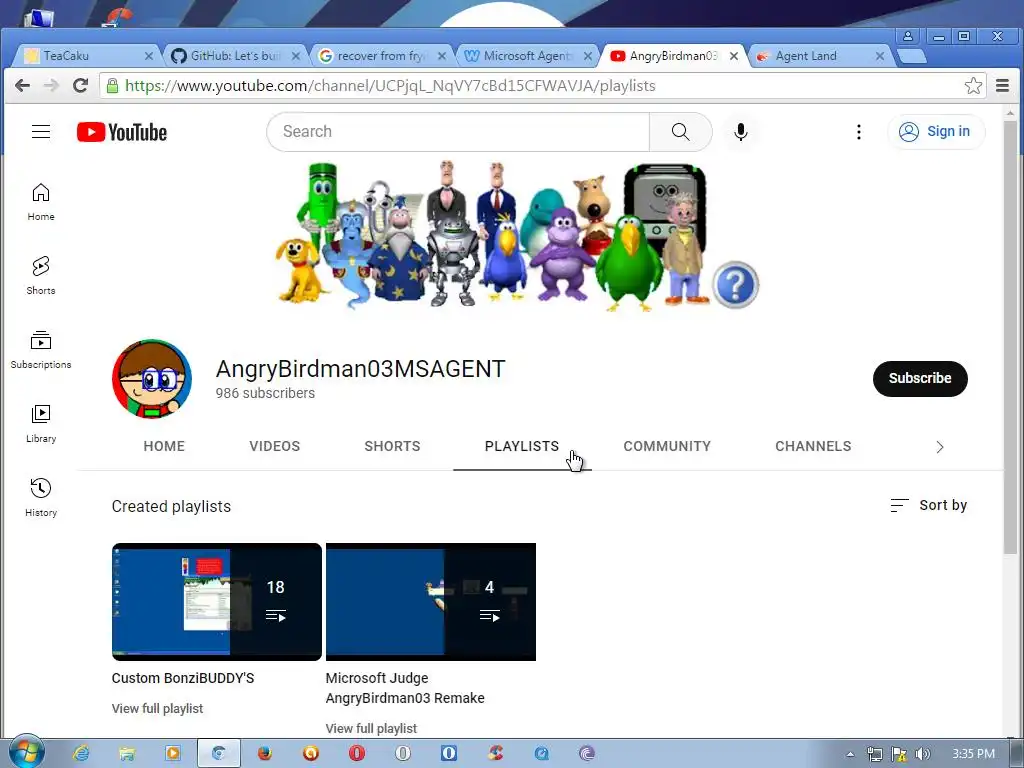Switch to the CHANNELS tab

[813, 446]
